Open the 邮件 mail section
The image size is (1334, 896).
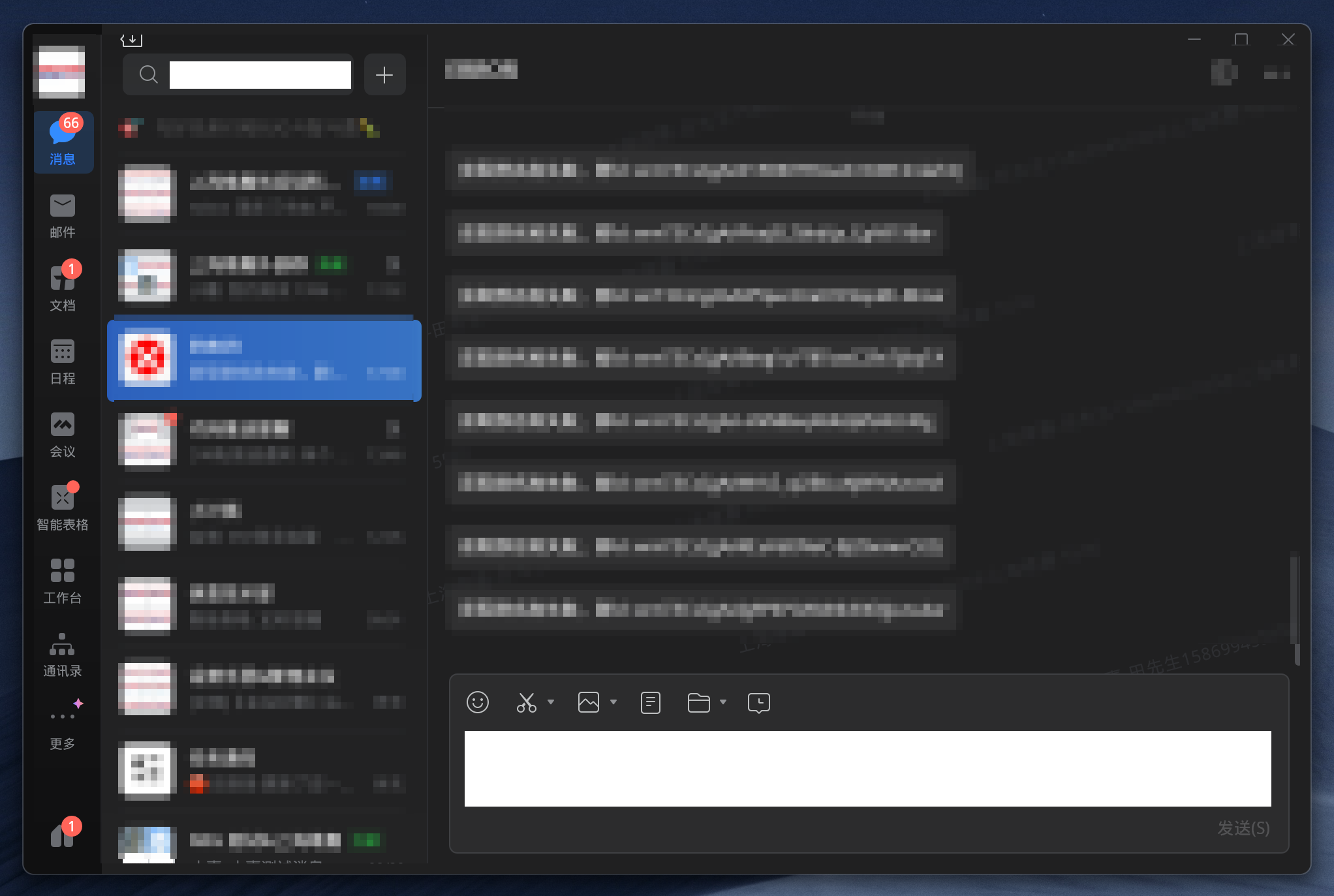click(63, 216)
